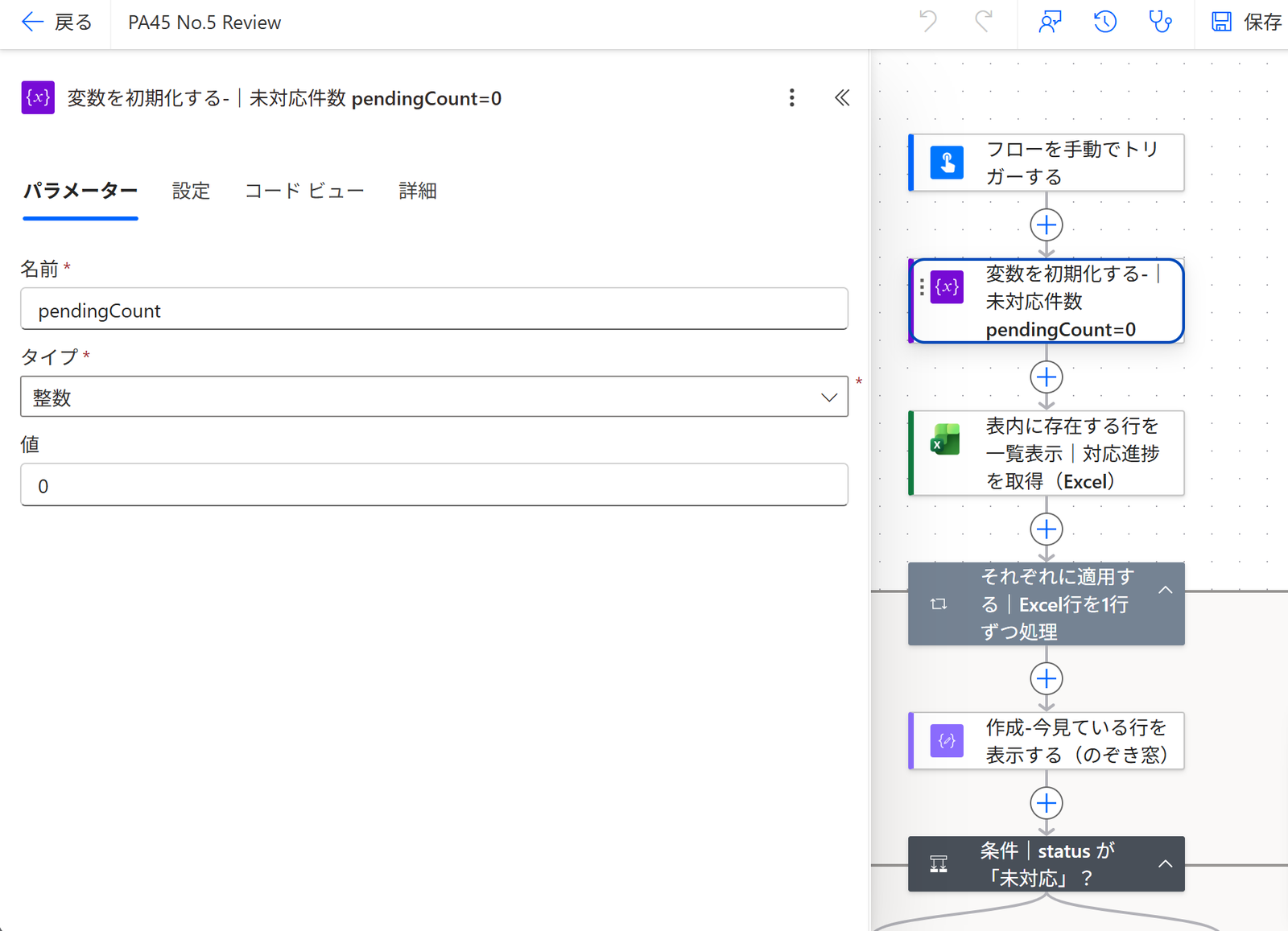Add step below the Excel list rows card
Image resolution: width=1288 pixels, height=931 pixels.
point(1046,529)
